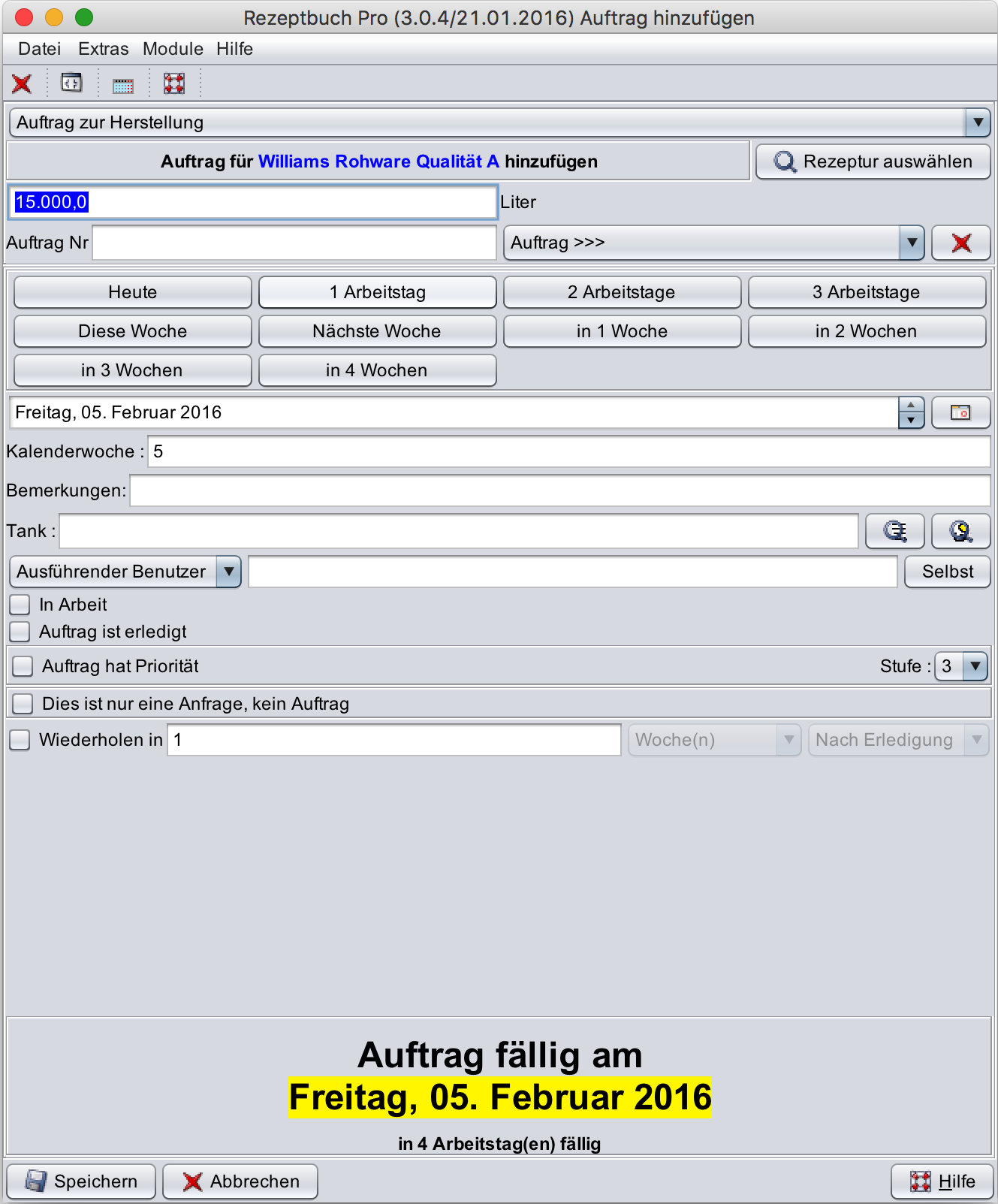Click the tank list search icon button
The image size is (998, 1204).
894,531
